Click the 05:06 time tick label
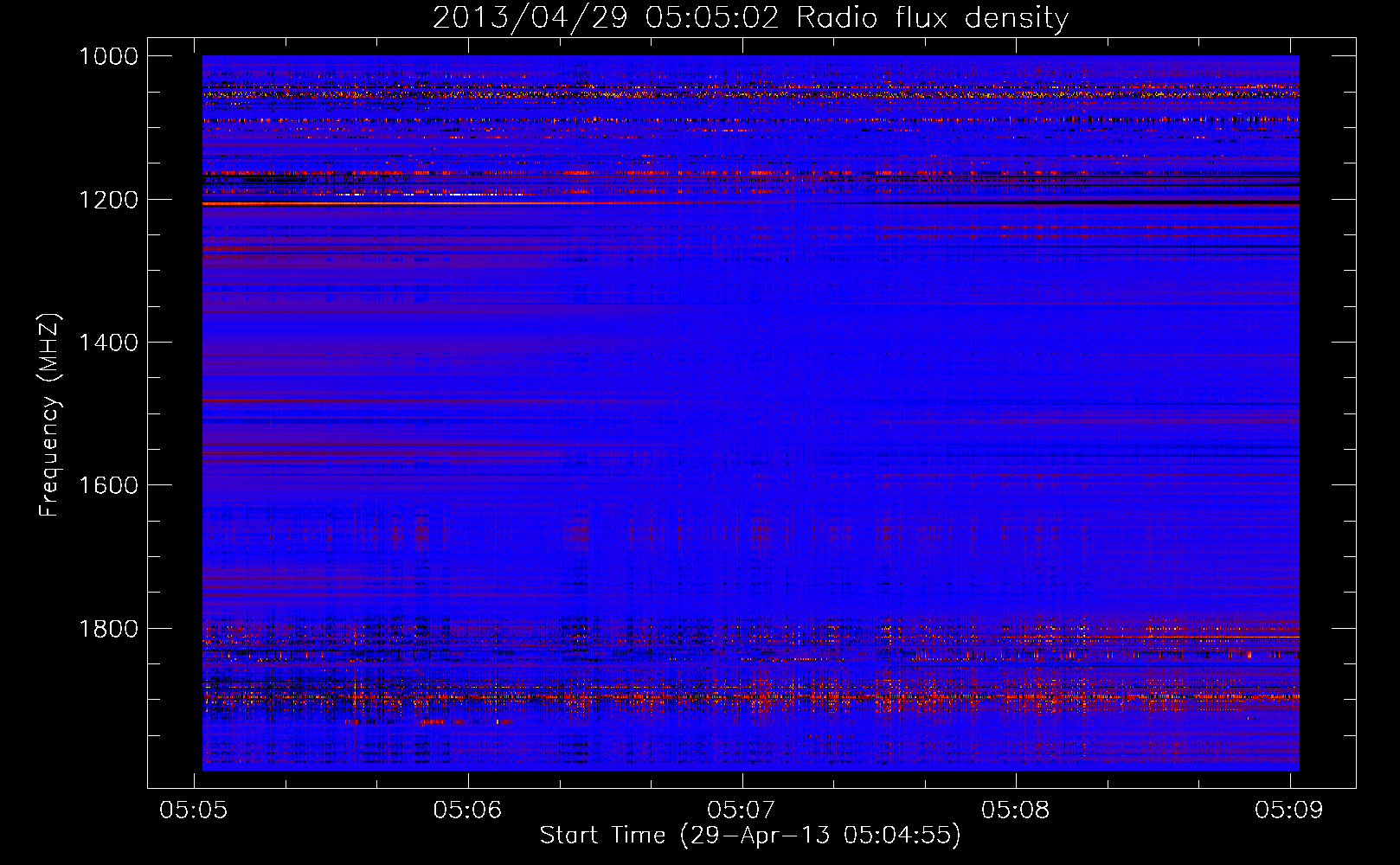The width and height of the screenshot is (1400, 865). (468, 810)
